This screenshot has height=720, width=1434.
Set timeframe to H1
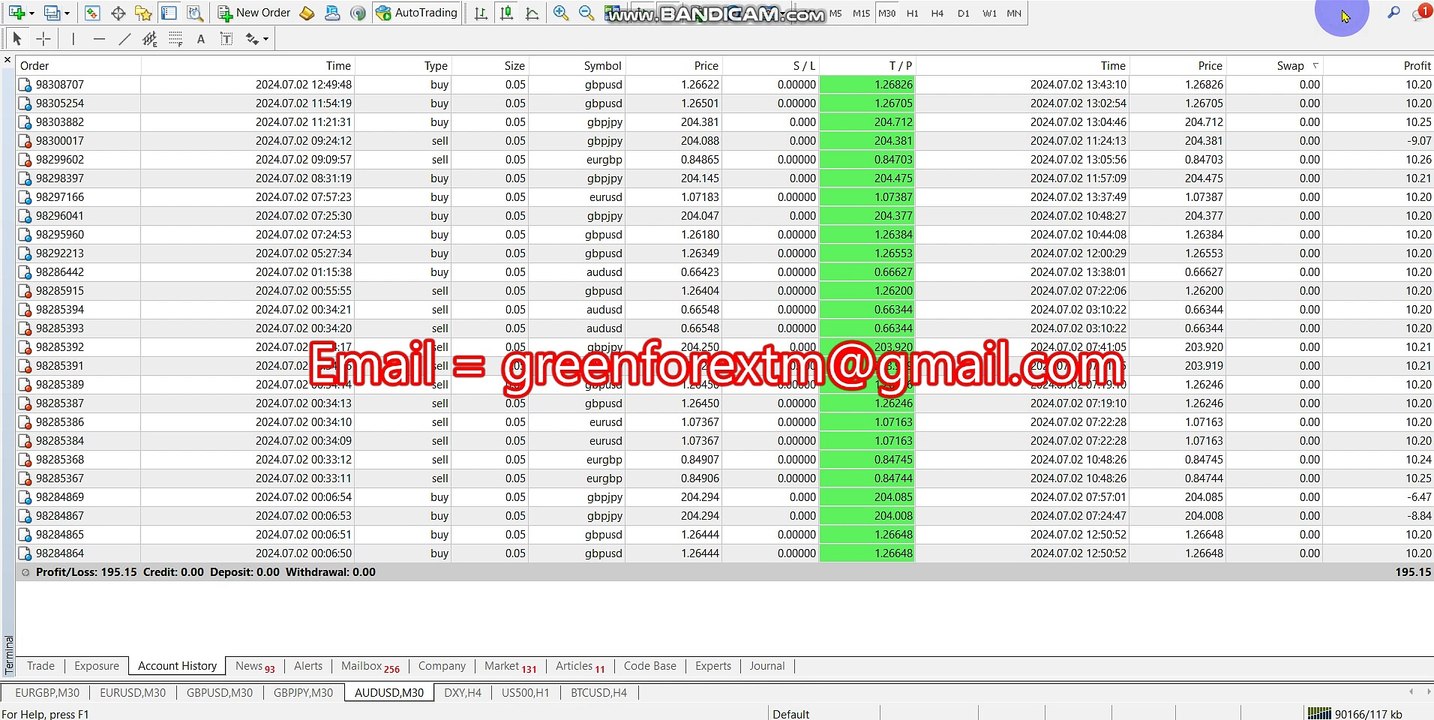912,13
